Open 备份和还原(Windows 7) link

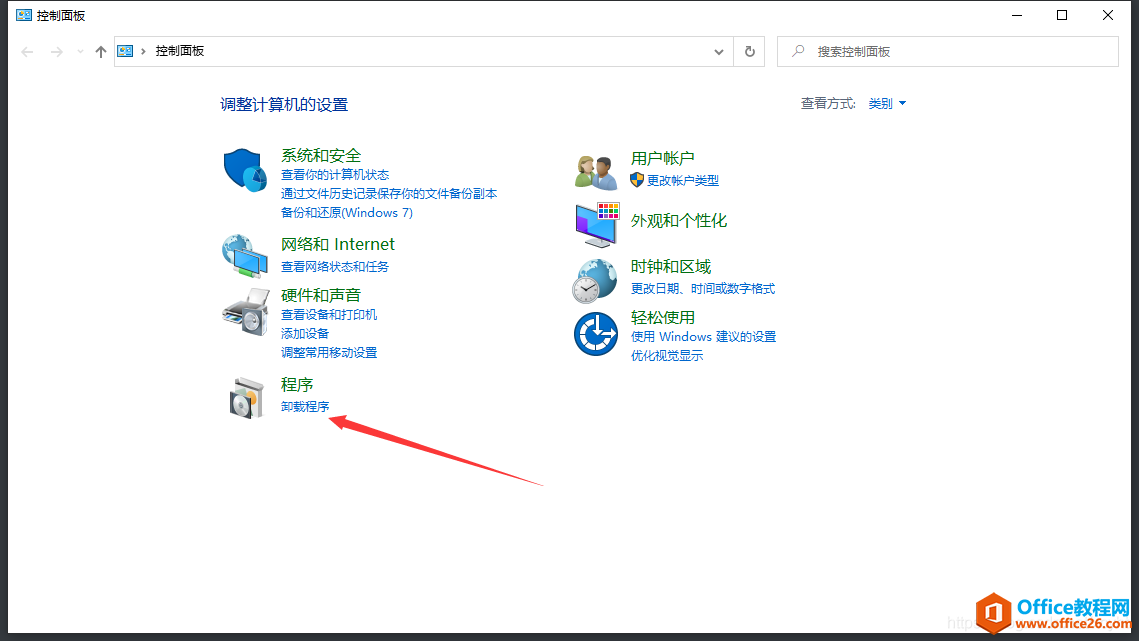tap(346, 212)
